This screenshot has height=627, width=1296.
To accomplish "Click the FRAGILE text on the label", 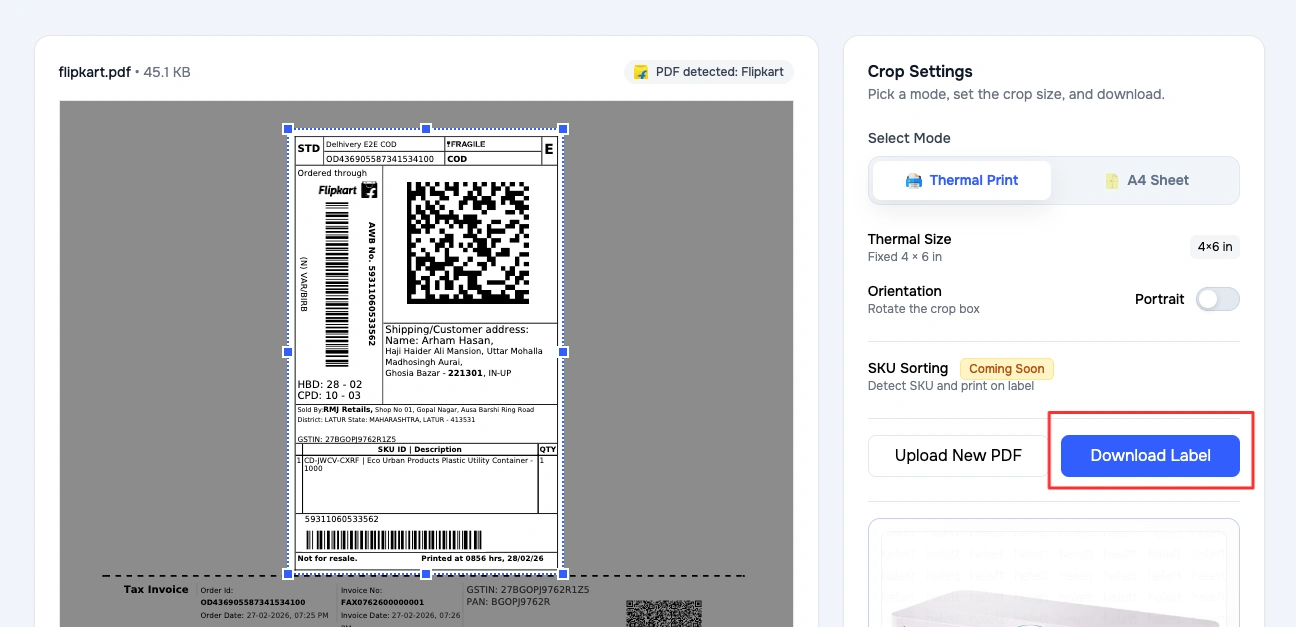I will [466, 144].
